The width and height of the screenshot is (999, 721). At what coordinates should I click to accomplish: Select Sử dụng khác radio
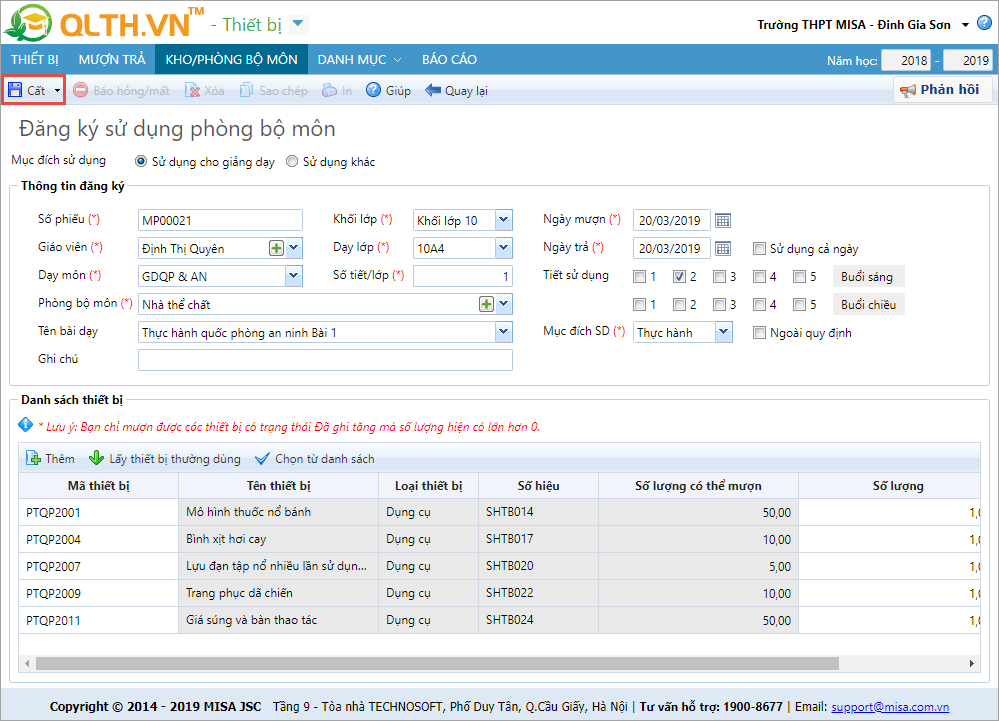coord(292,161)
